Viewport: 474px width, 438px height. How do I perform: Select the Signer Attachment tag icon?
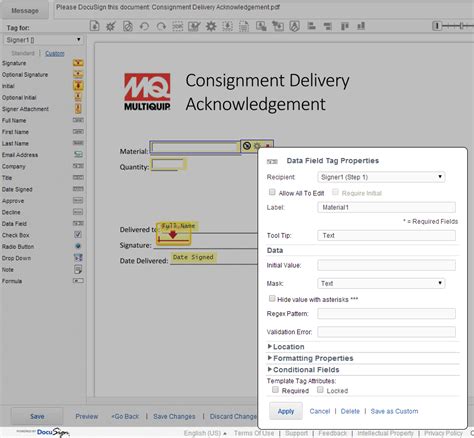click(78, 108)
